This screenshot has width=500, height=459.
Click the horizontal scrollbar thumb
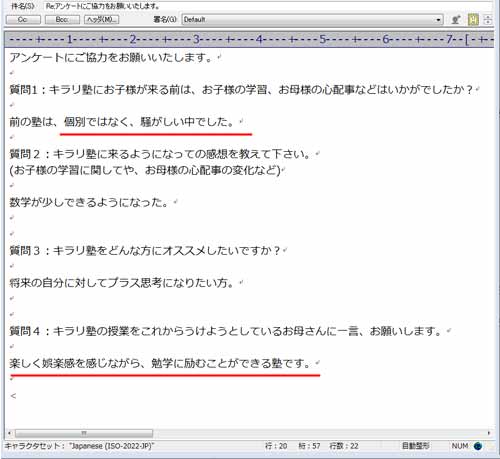click(84, 433)
